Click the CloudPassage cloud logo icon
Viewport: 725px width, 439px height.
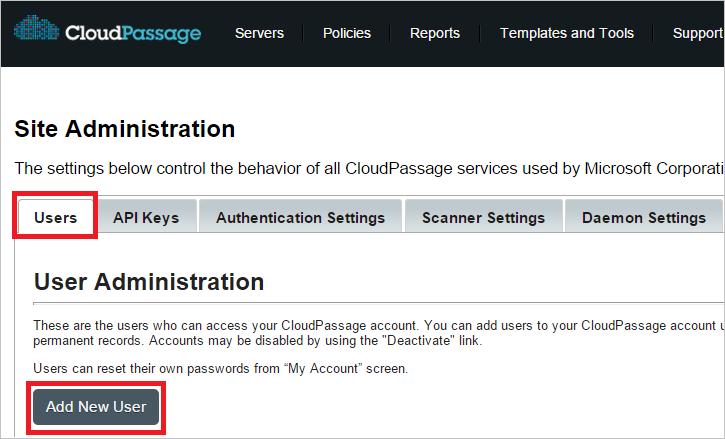click(36, 32)
